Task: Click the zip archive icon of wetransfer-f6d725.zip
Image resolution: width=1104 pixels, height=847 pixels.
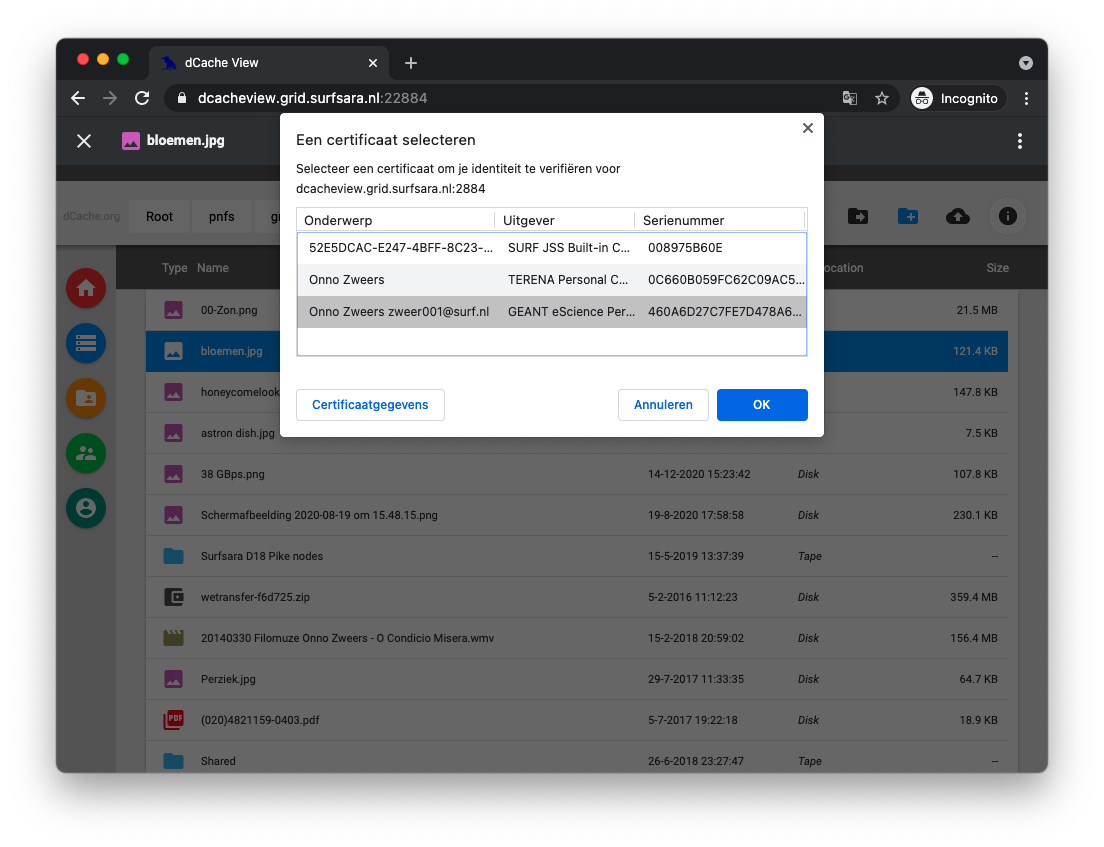Action: [x=173, y=597]
